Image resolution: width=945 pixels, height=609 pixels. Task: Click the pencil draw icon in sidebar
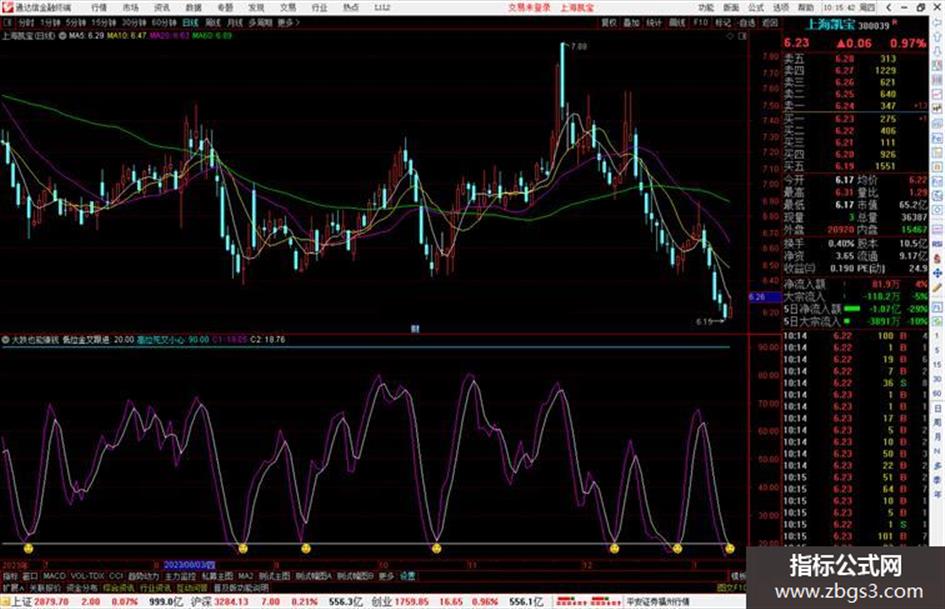(937, 289)
